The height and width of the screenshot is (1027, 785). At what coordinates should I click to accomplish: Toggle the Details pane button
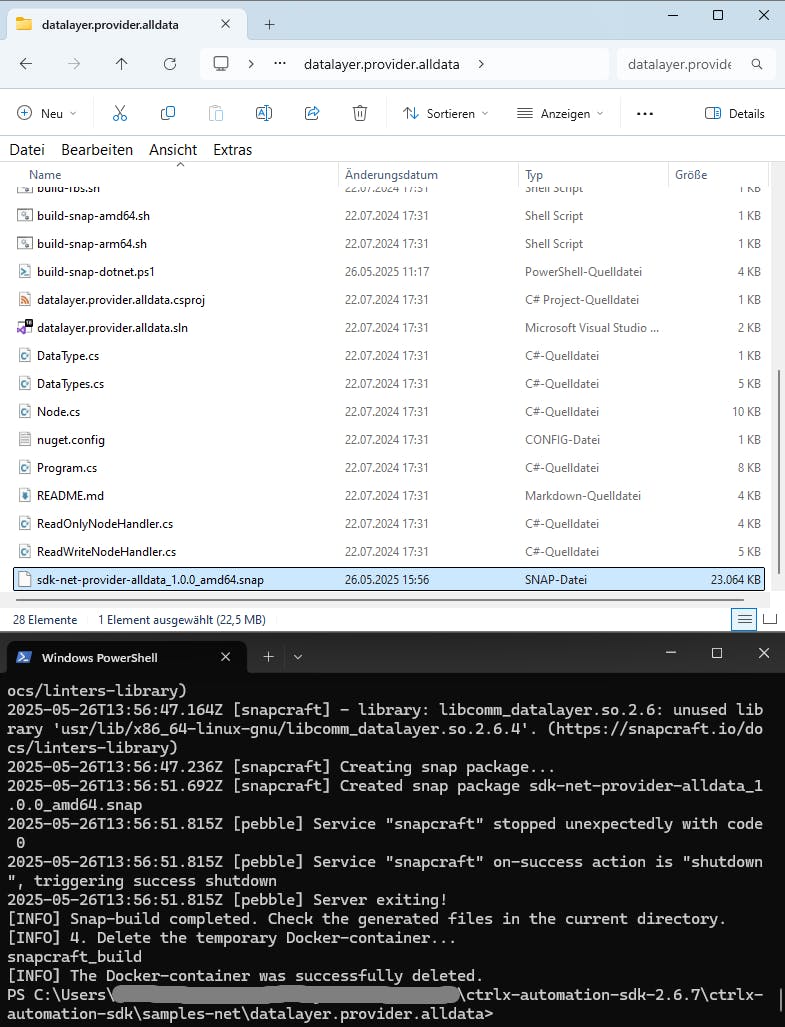click(x=734, y=113)
